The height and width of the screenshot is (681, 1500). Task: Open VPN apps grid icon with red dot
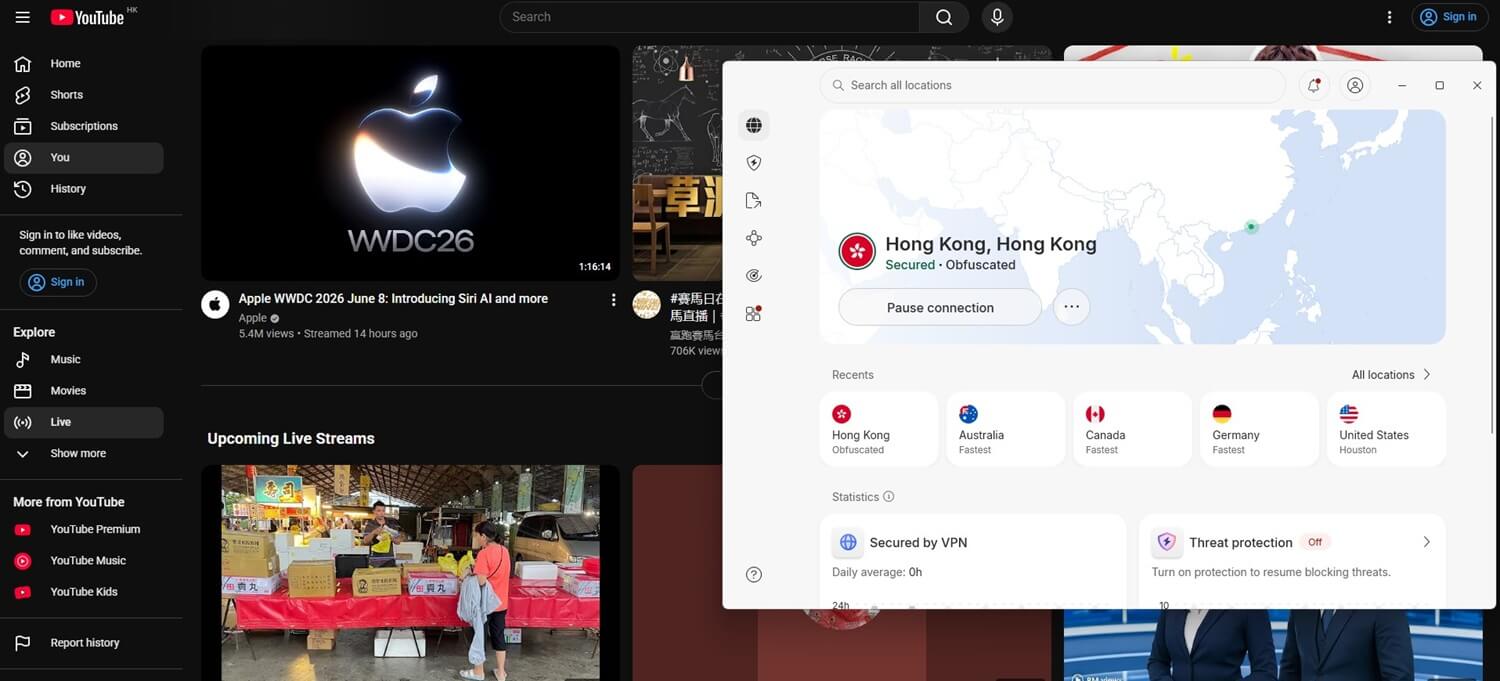pos(754,314)
